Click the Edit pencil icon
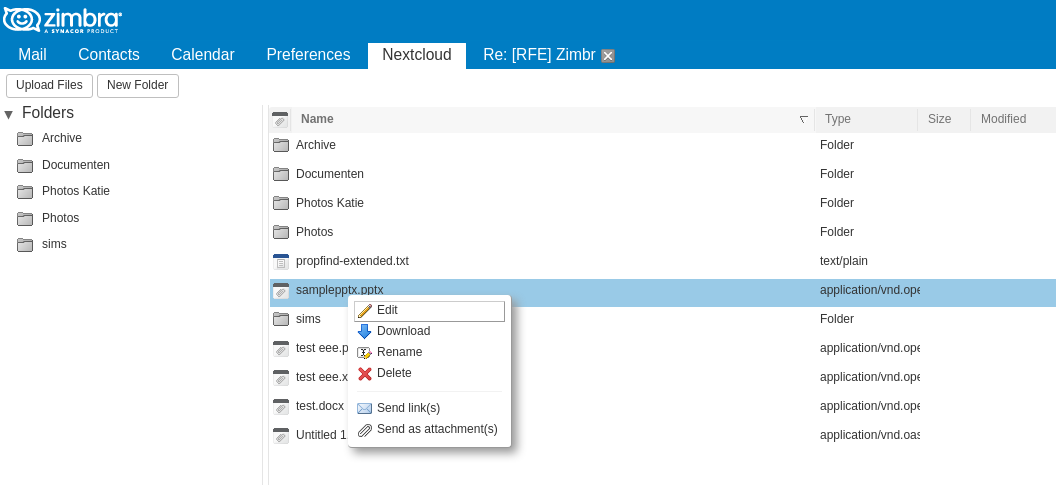1056x485 pixels. [x=364, y=311]
